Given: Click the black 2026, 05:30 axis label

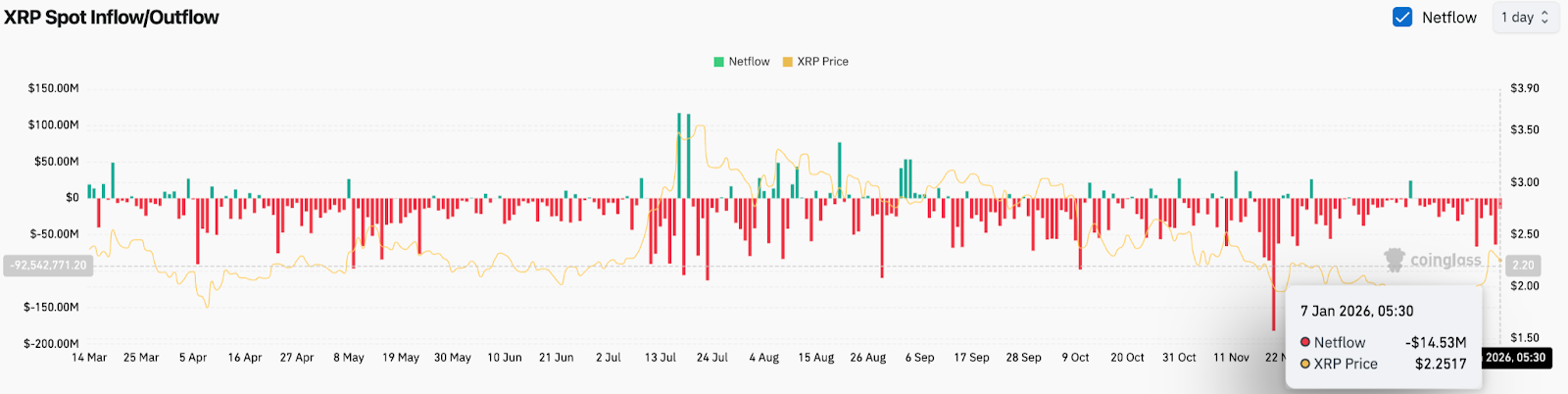Looking at the screenshot, I should coord(1515,358).
